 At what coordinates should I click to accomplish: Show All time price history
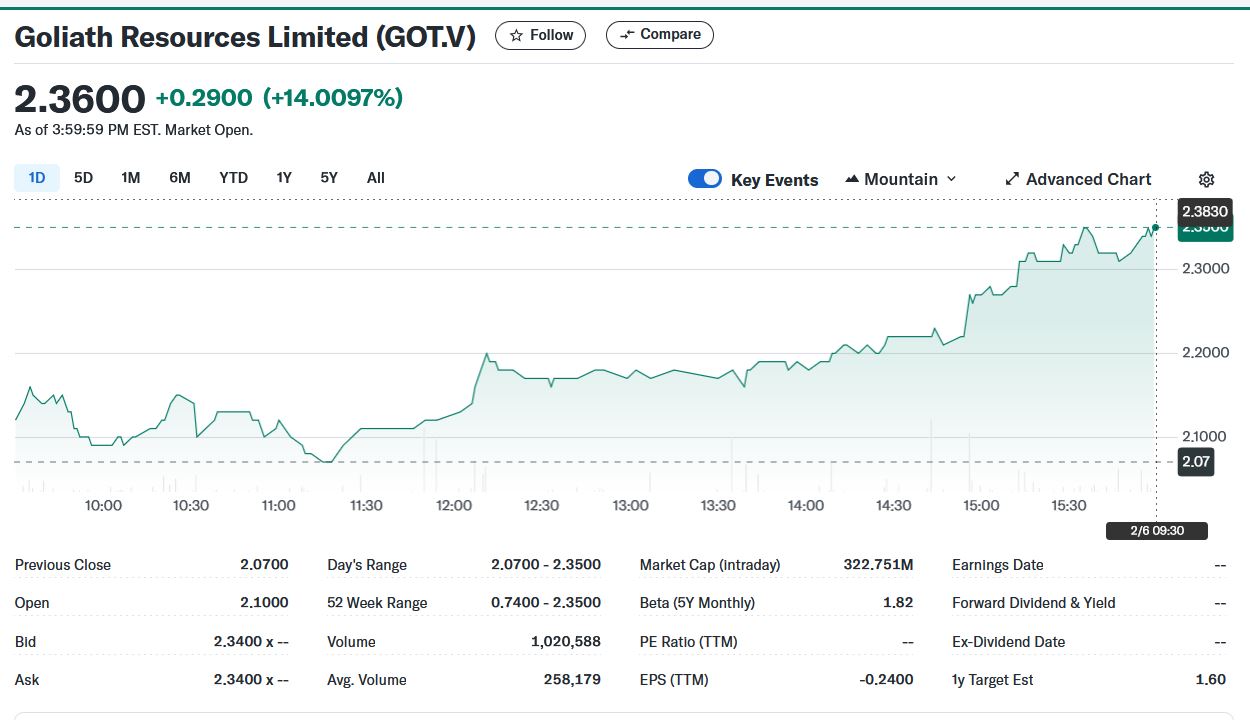pyautogui.click(x=375, y=178)
